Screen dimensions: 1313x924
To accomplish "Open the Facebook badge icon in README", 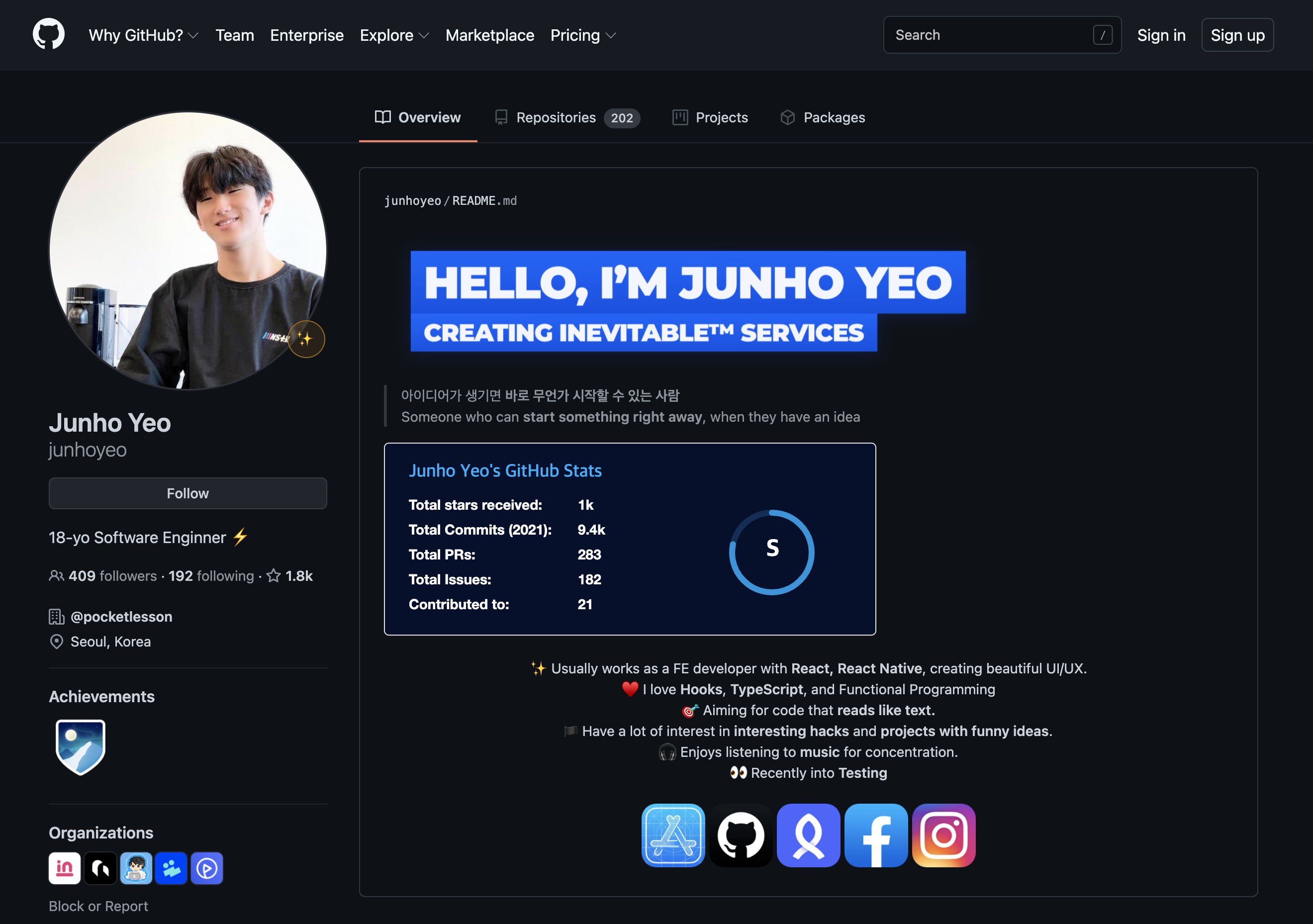I will [x=876, y=835].
